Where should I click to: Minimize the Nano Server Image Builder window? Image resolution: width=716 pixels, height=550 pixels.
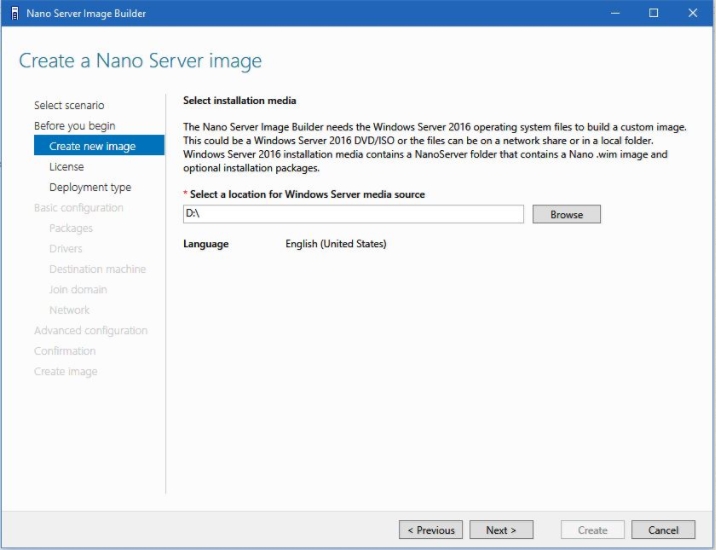coord(613,13)
